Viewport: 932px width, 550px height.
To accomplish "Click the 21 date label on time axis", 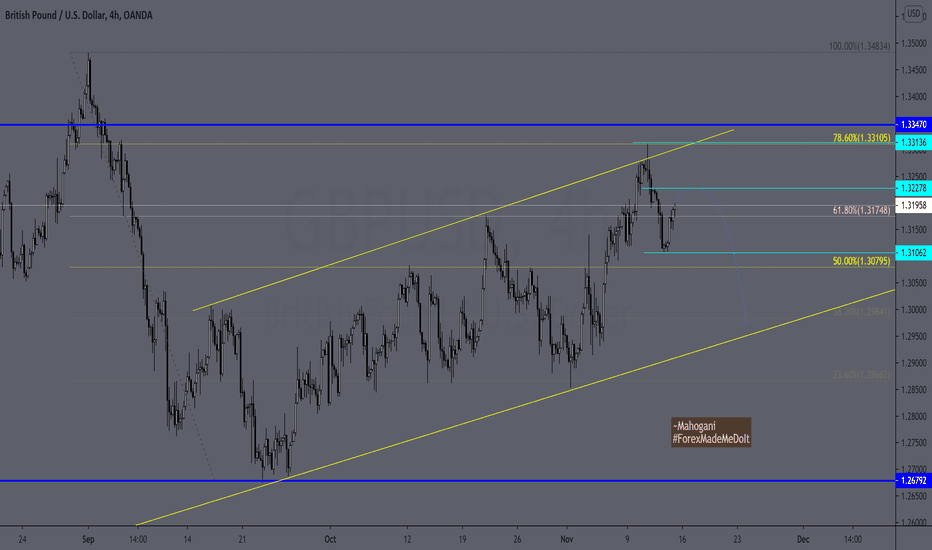I will (x=242, y=539).
